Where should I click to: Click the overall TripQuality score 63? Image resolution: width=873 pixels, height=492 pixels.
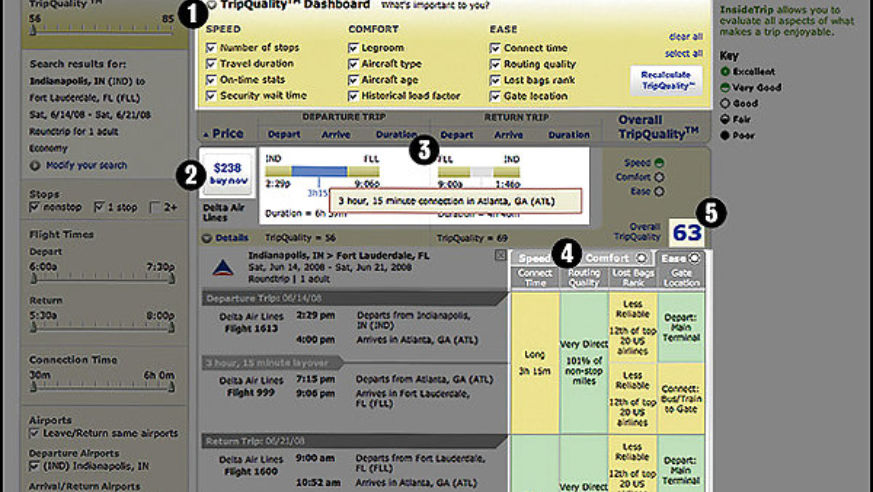coord(686,233)
